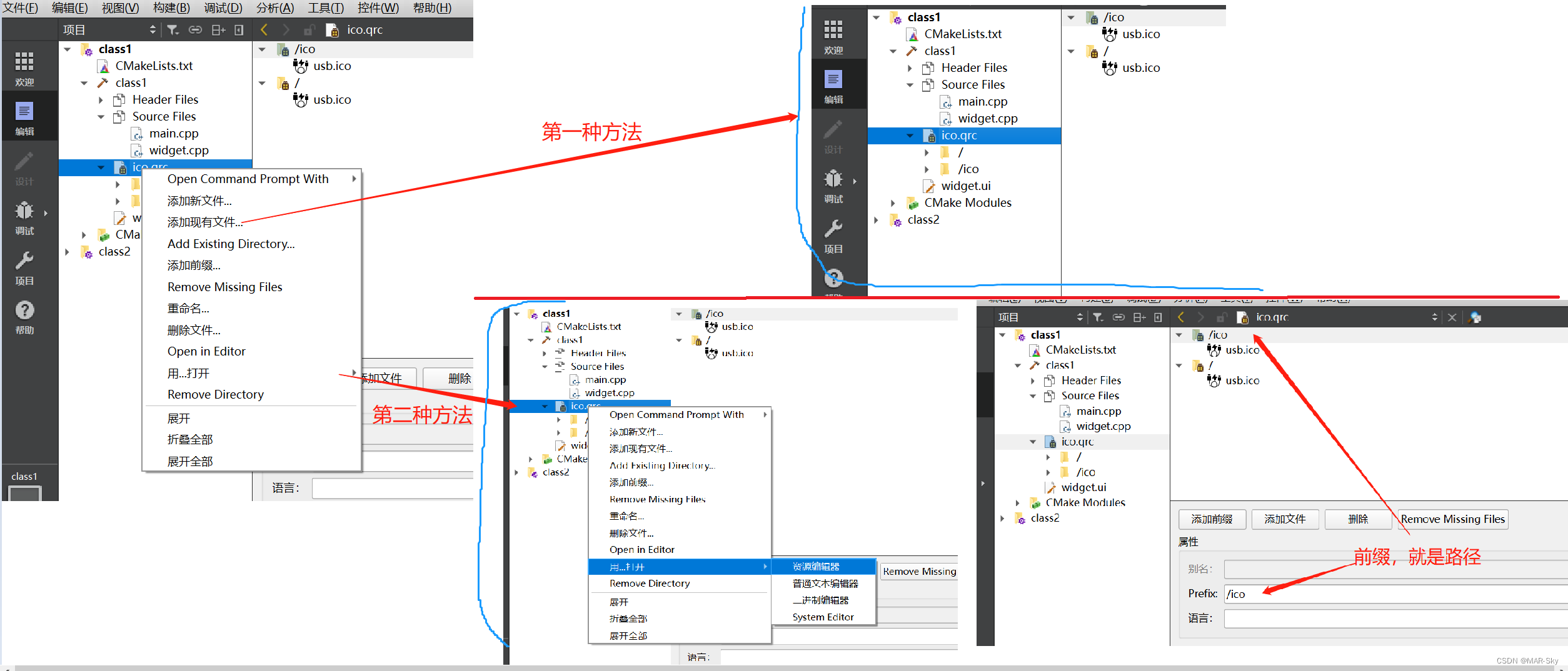The width and height of the screenshot is (1568, 671).
Task: Collapse the Source Files tree node
Action: coord(101,116)
